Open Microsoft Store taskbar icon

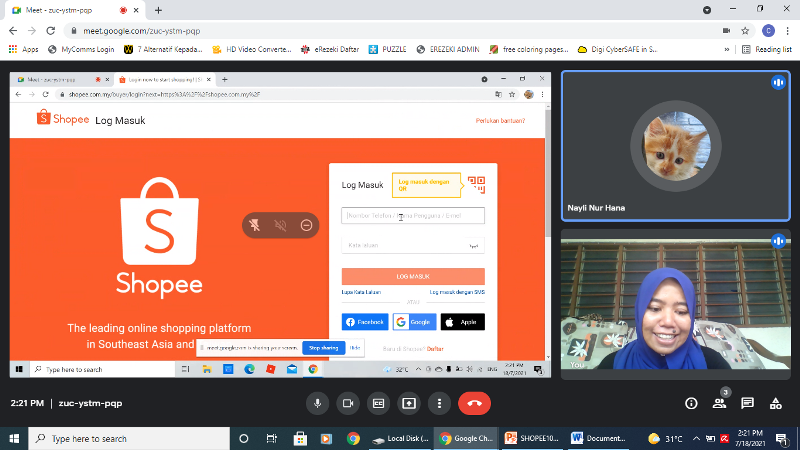click(300, 438)
